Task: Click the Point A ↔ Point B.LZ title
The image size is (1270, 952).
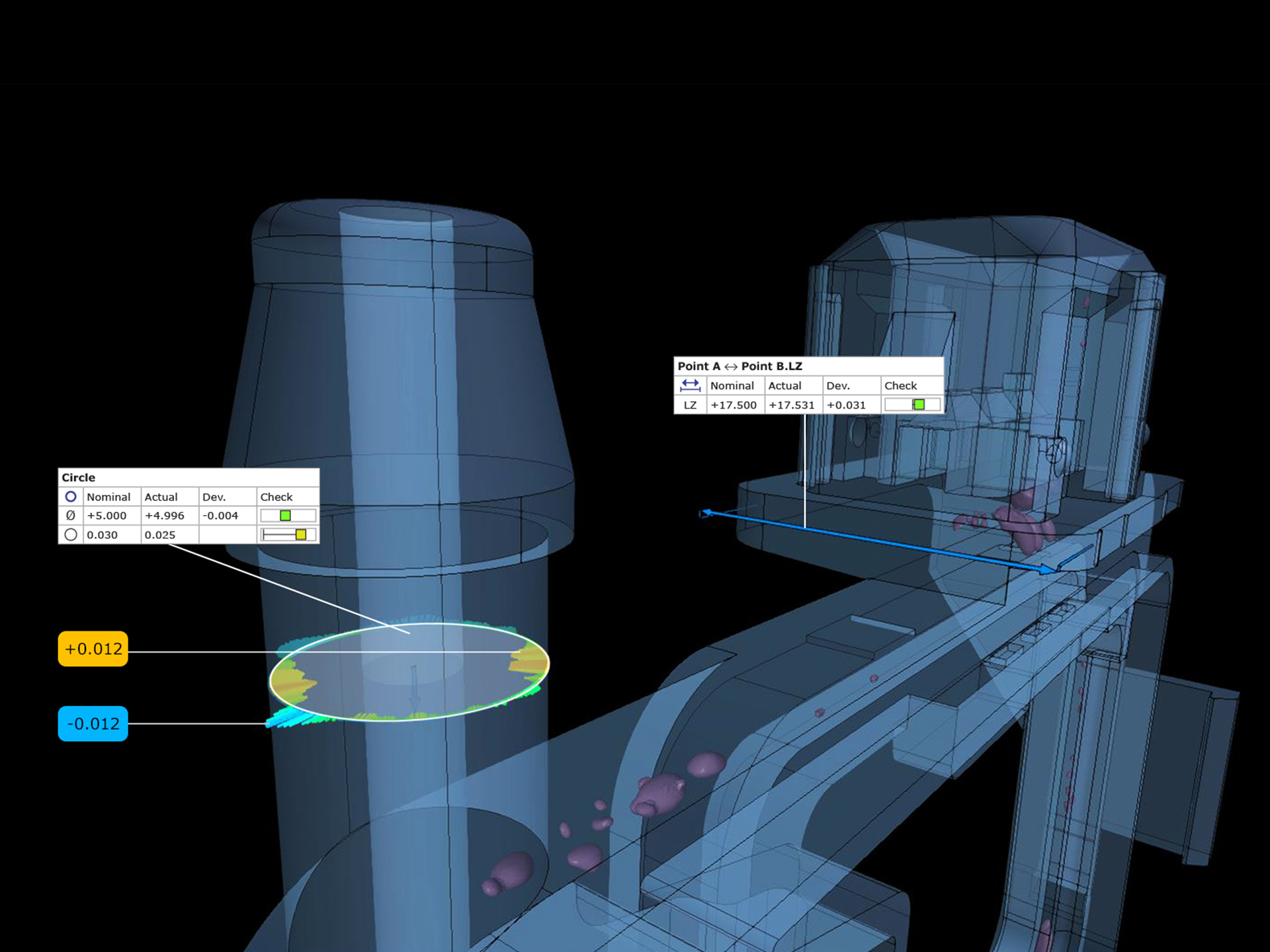Action: click(740, 366)
